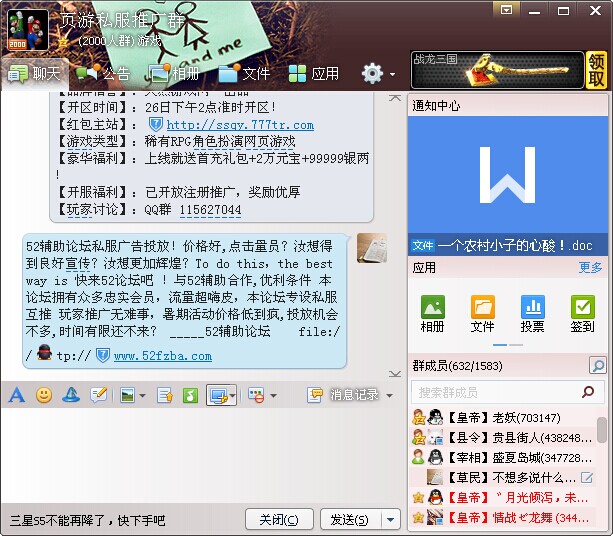
Task: Select member 老妖(703147)
Action: pyautogui.click(x=504, y=418)
